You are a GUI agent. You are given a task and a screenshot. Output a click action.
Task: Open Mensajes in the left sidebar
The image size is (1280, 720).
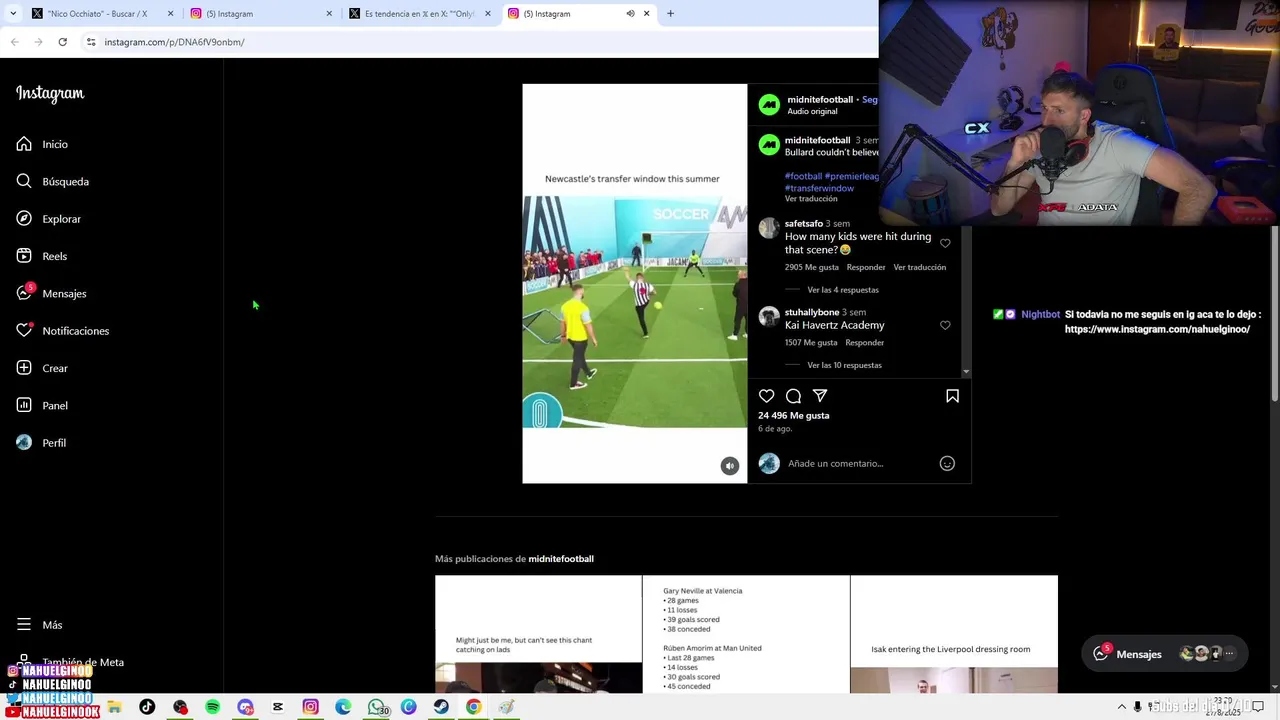[x=51, y=293]
